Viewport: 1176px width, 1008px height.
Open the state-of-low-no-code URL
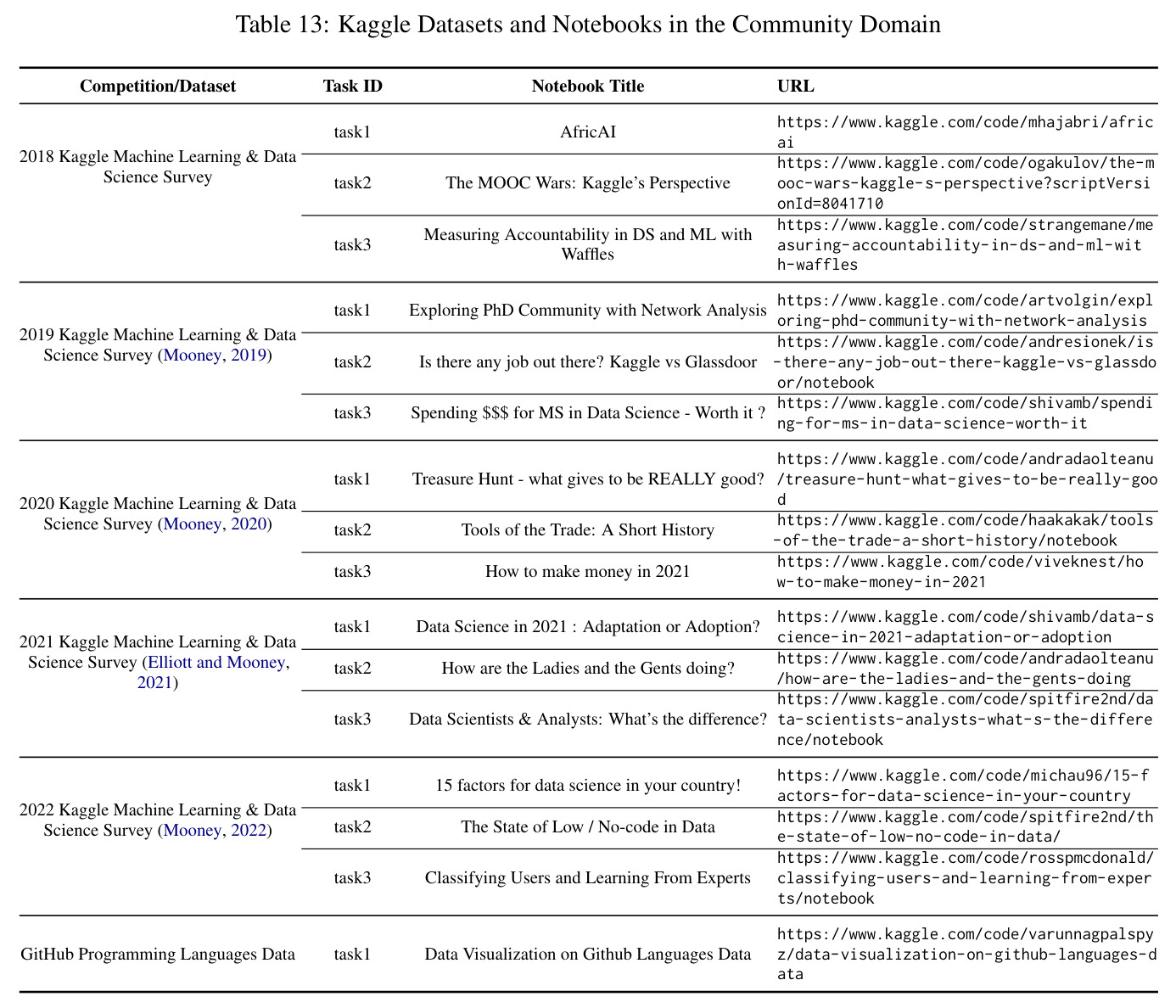click(966, 827)
